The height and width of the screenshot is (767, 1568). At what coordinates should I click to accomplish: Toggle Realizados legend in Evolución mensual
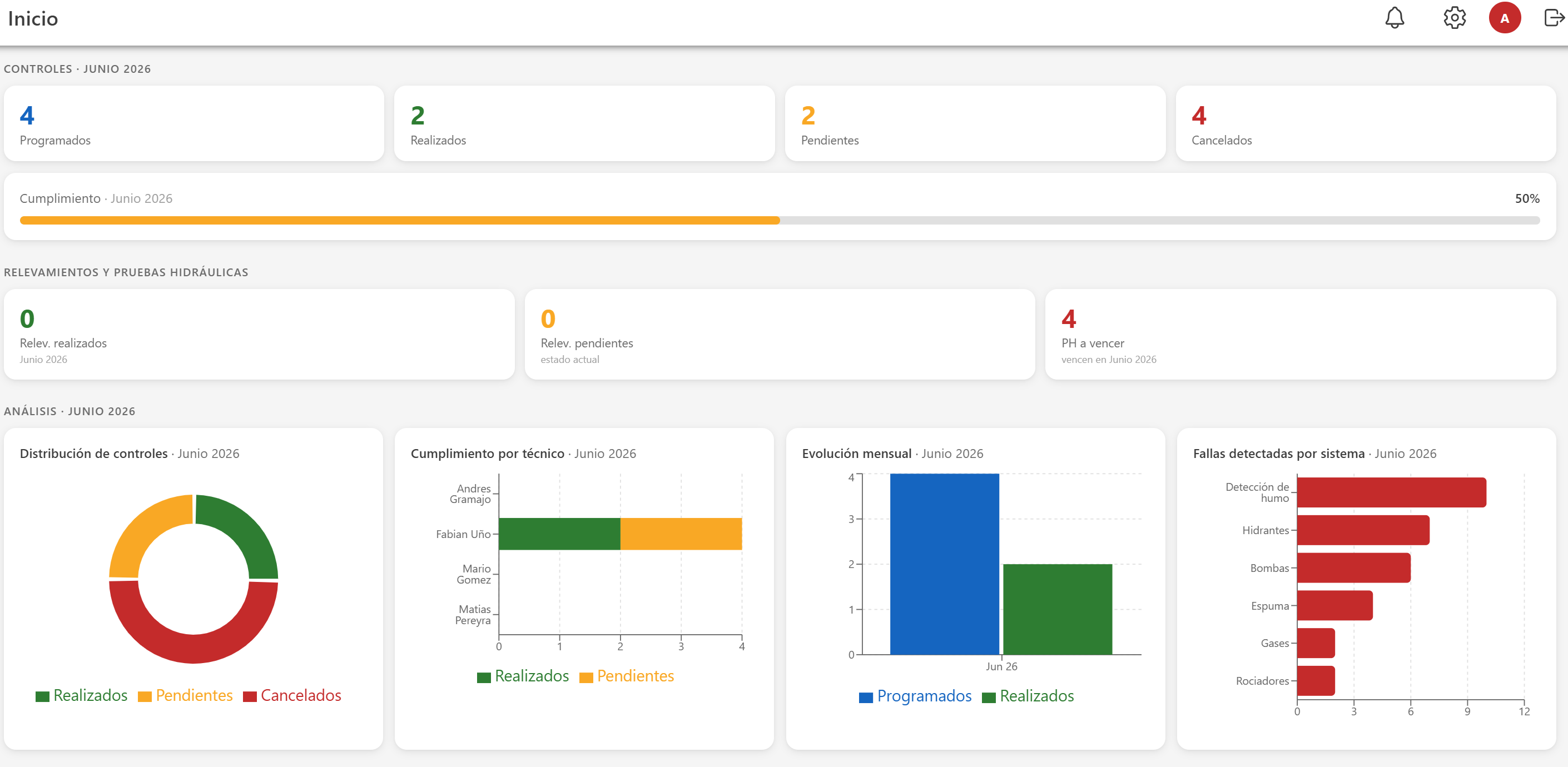(1028, 696)
